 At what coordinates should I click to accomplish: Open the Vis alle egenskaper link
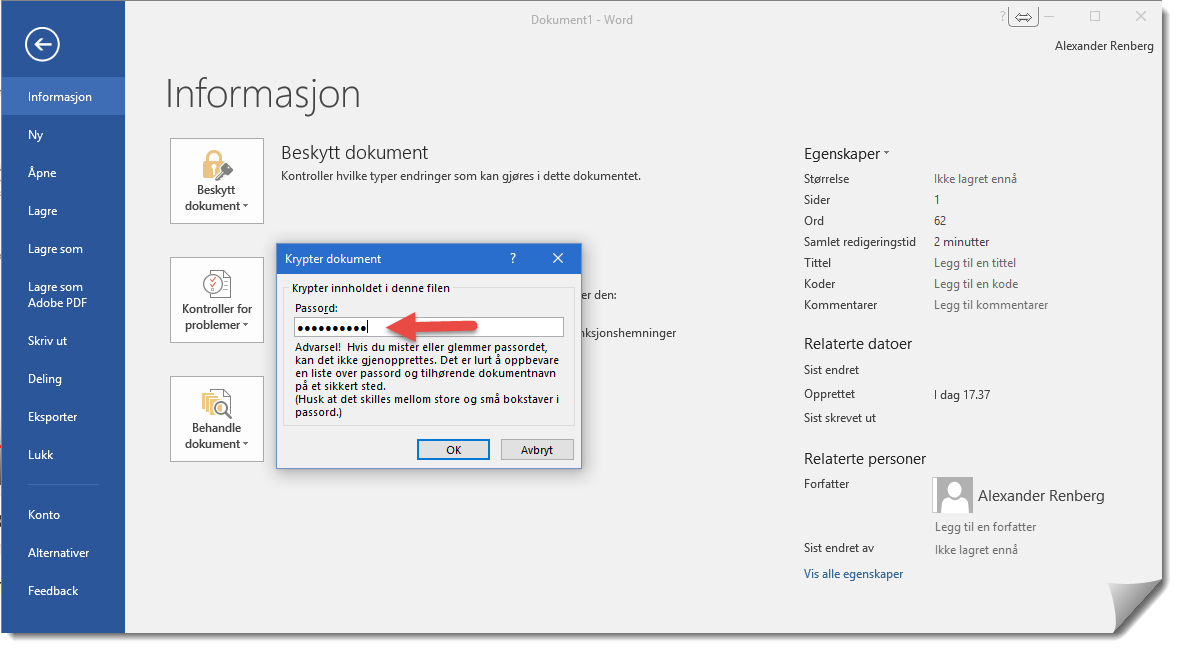853,574
